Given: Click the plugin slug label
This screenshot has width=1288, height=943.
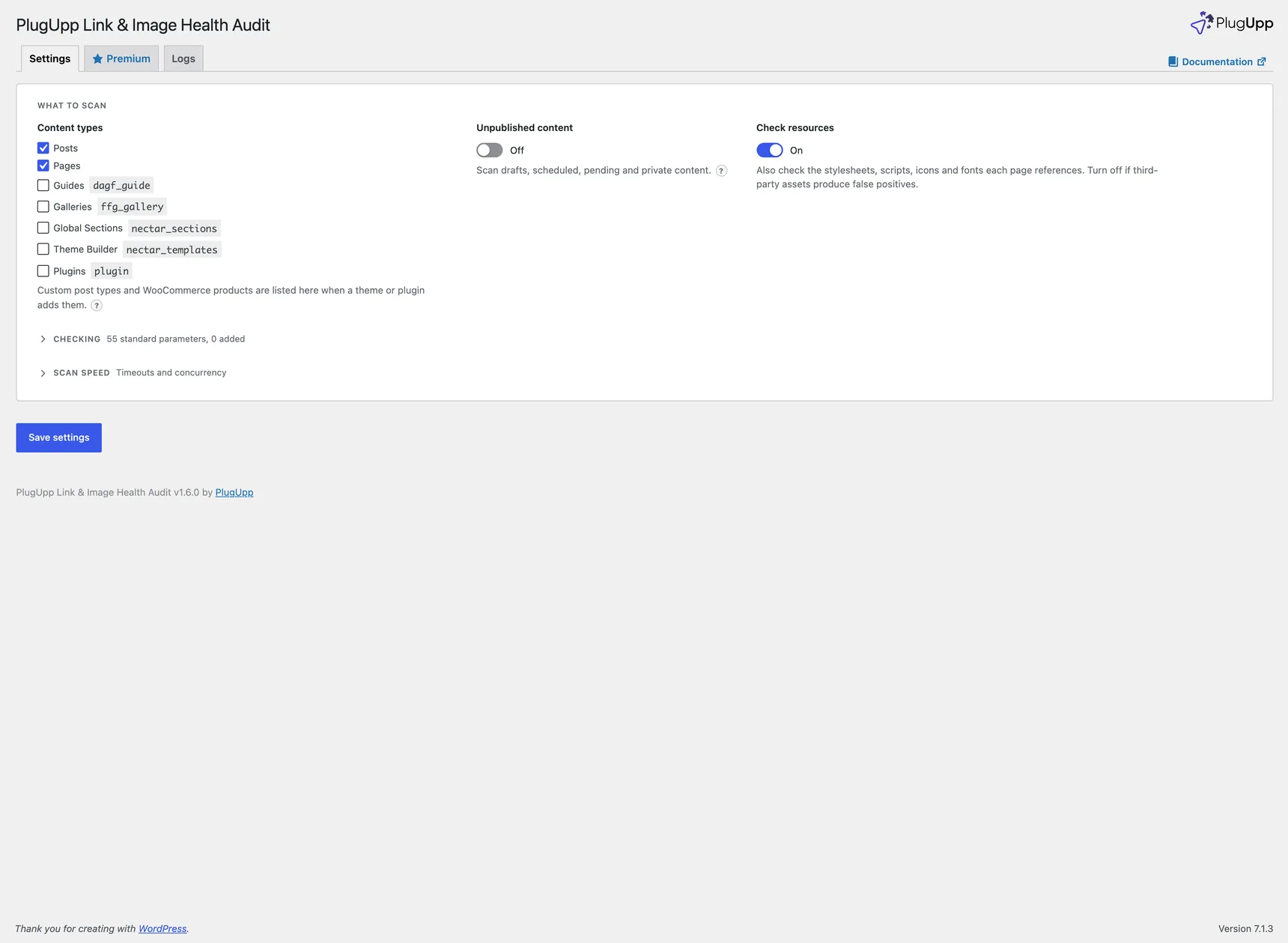Looking at the screenshot, I should click(112, 271).
